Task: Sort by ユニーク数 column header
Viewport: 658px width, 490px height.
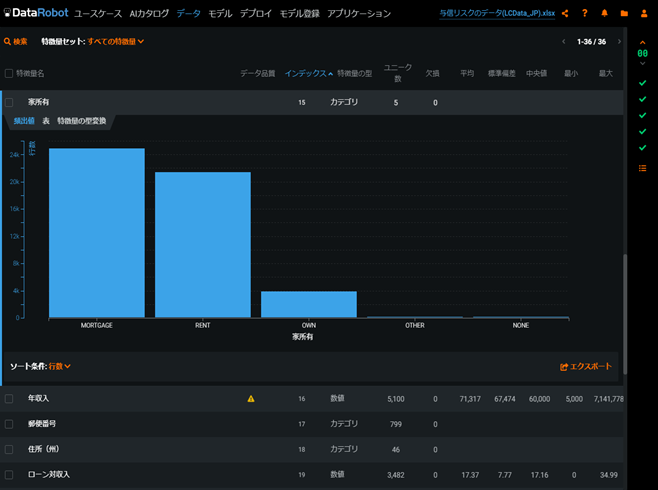Action: pos(398,73)
